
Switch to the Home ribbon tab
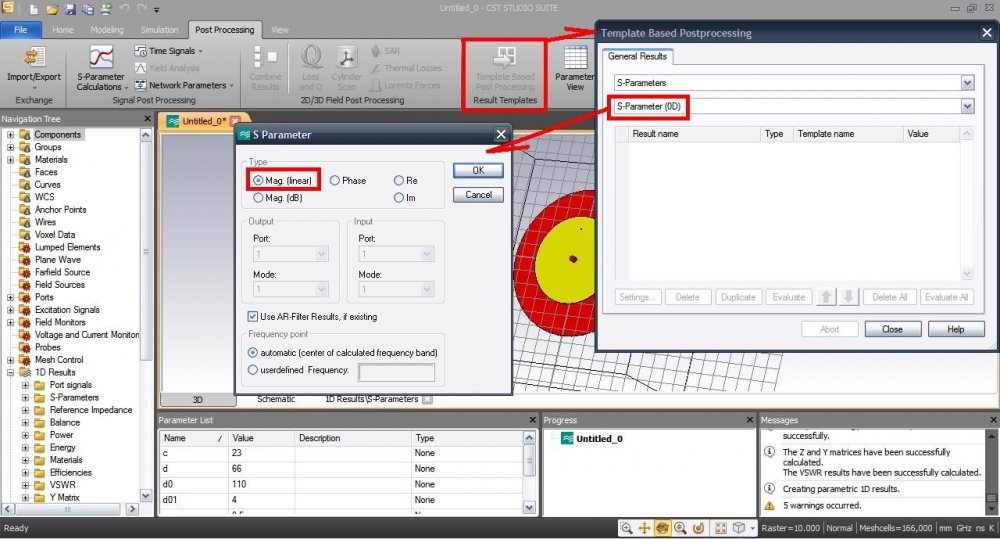[x=62, y=29]
